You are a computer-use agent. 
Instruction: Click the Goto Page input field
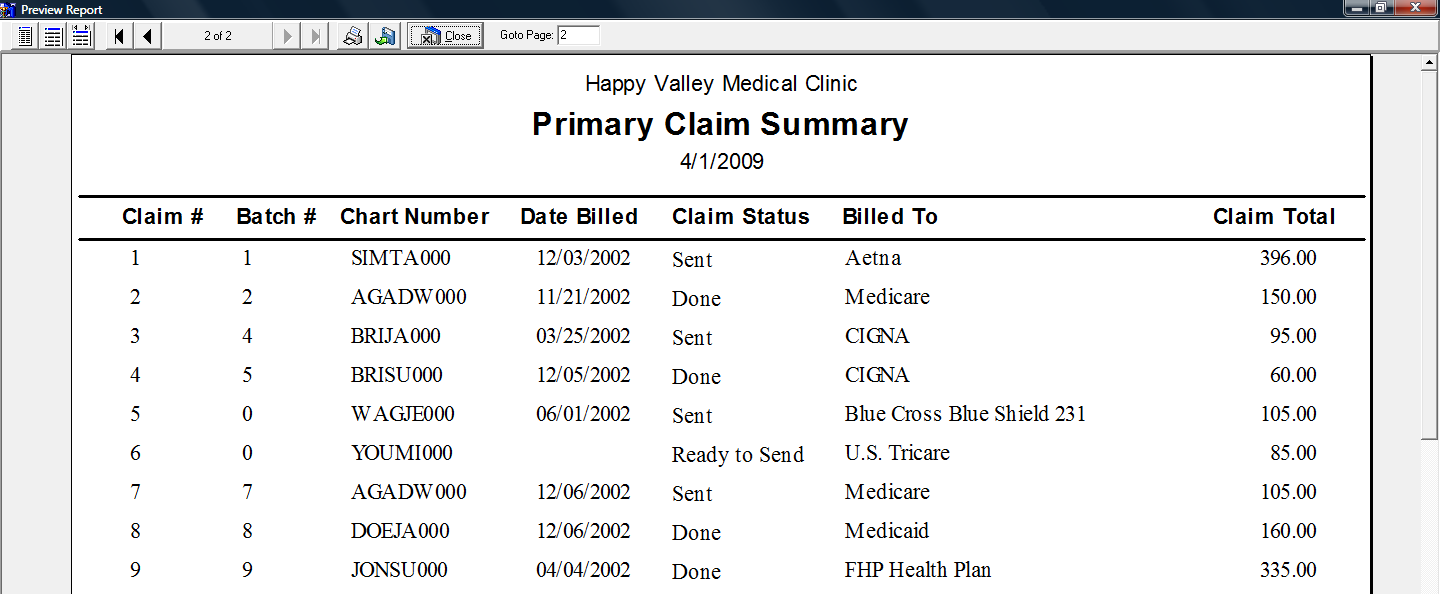pos(578,35)
